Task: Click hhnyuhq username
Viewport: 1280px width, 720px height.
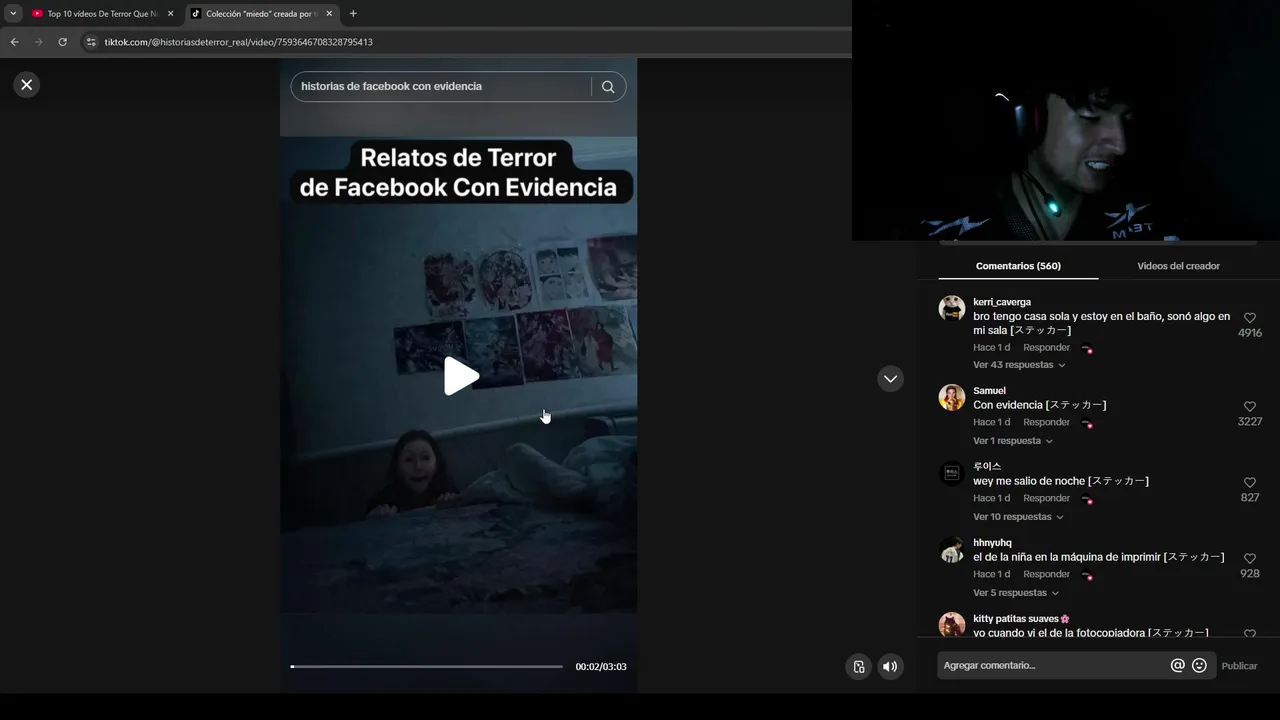Action: click(992, 543)
